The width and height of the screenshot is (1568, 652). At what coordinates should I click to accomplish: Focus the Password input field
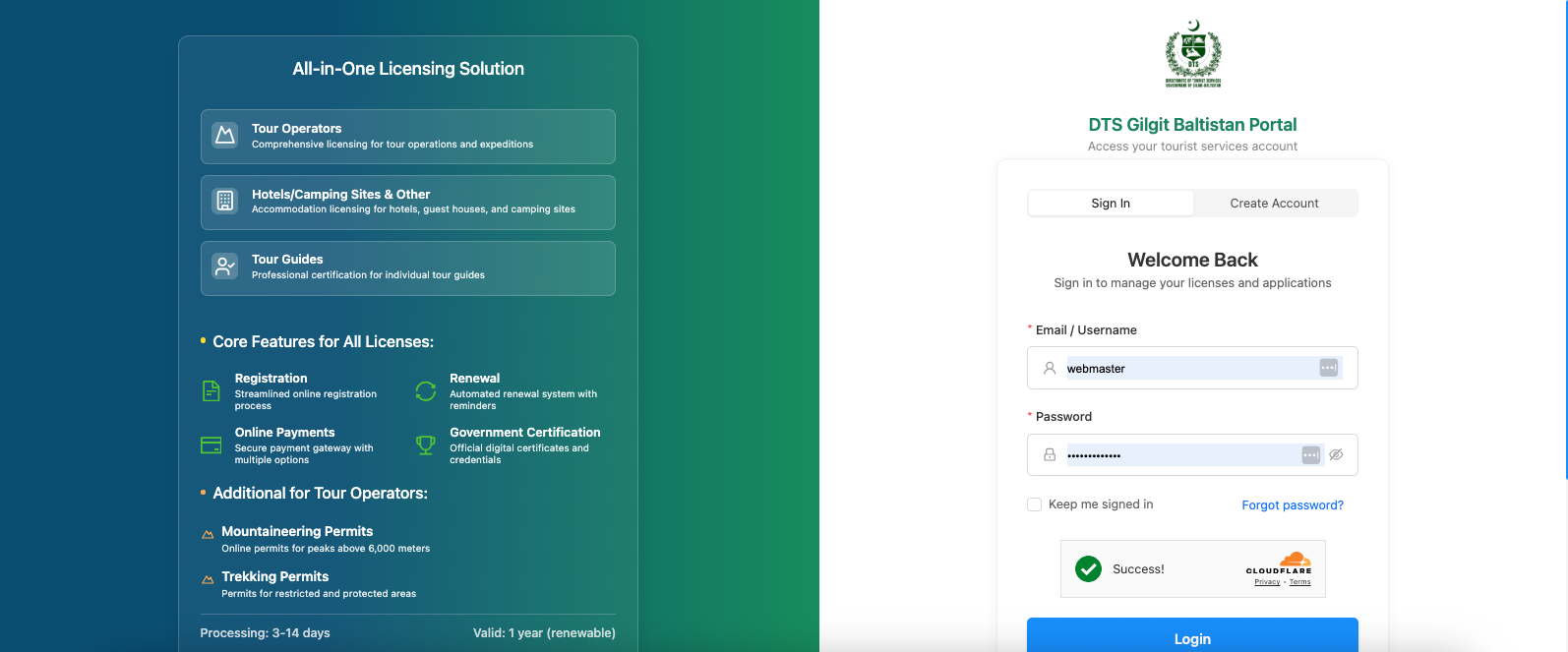pyautogui.click(x=1180, y=455)
